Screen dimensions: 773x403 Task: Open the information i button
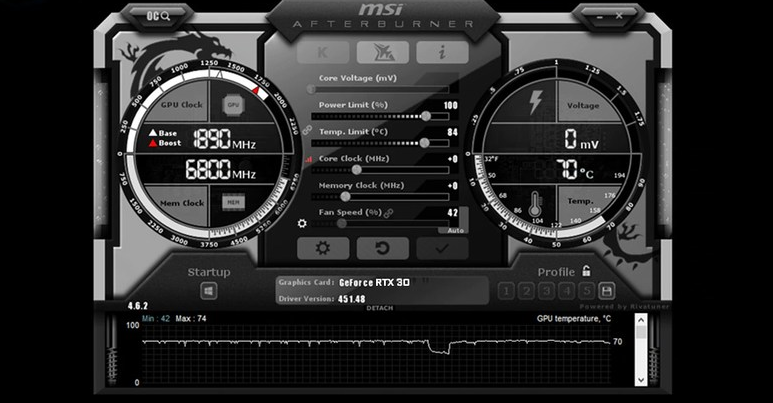(x=442, y=52)
